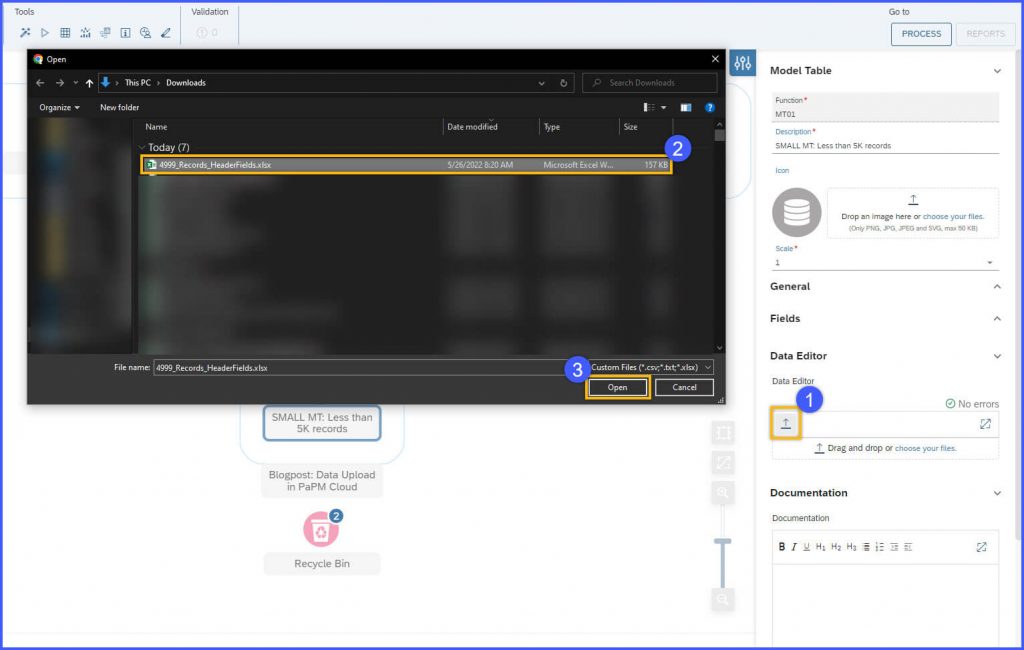
Task: Collapse the Data Editor section
Action: [x=997, y=356]
